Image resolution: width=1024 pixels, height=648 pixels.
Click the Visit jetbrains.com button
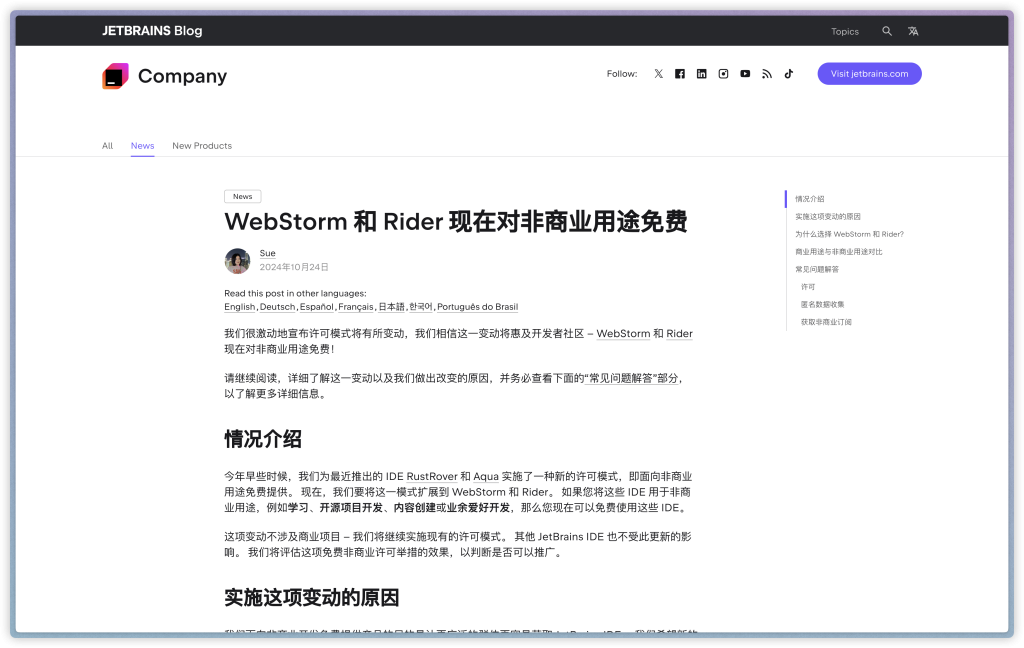tap(869, 74)
